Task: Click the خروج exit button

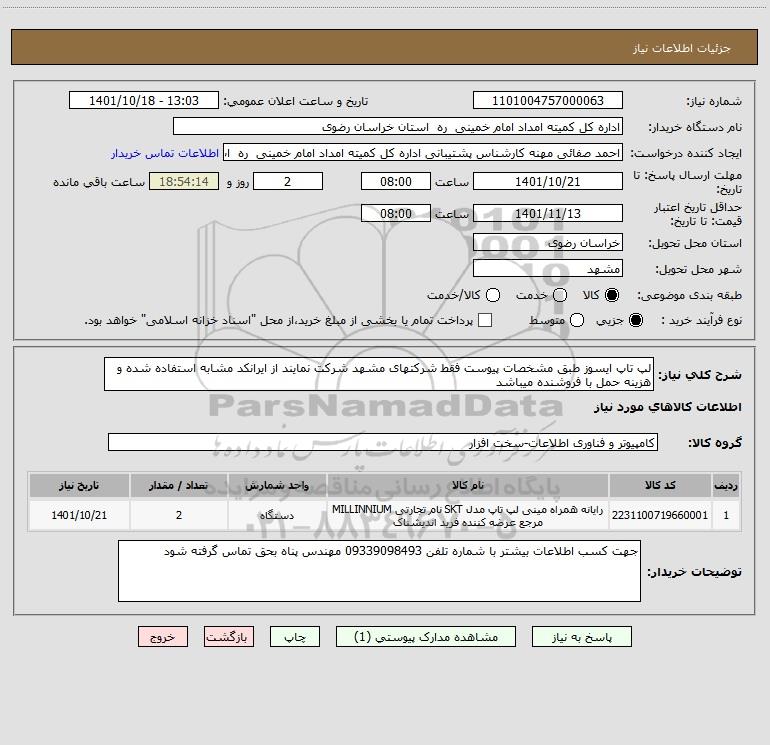Action: point(163,636)
